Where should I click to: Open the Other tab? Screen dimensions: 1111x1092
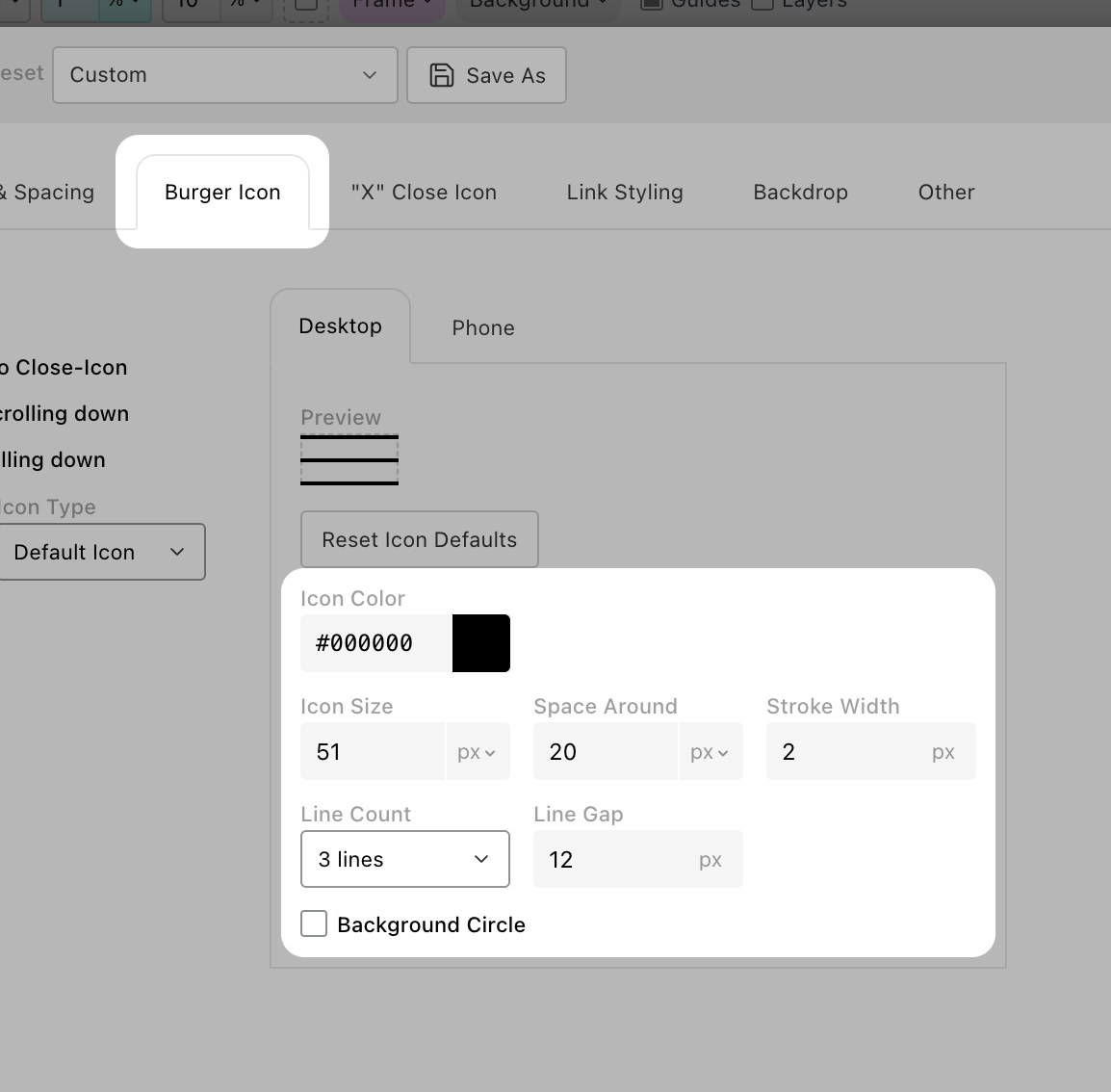tap(946, 192)
